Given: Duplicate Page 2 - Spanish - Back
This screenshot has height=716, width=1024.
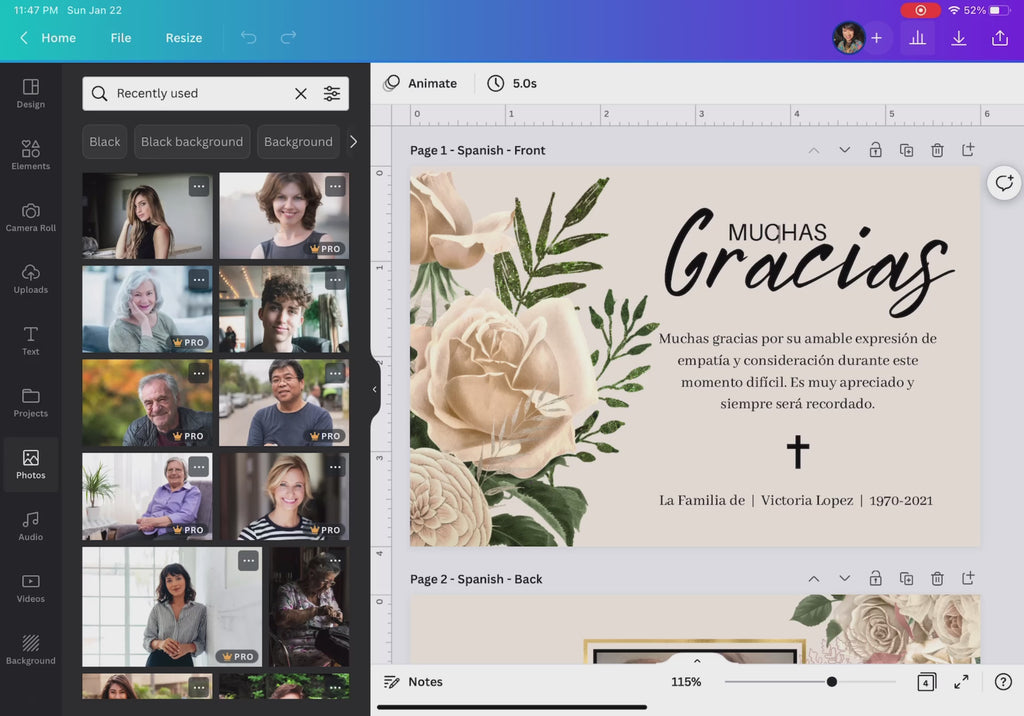Looking at the screenshot, I should [x=906, y=578].
